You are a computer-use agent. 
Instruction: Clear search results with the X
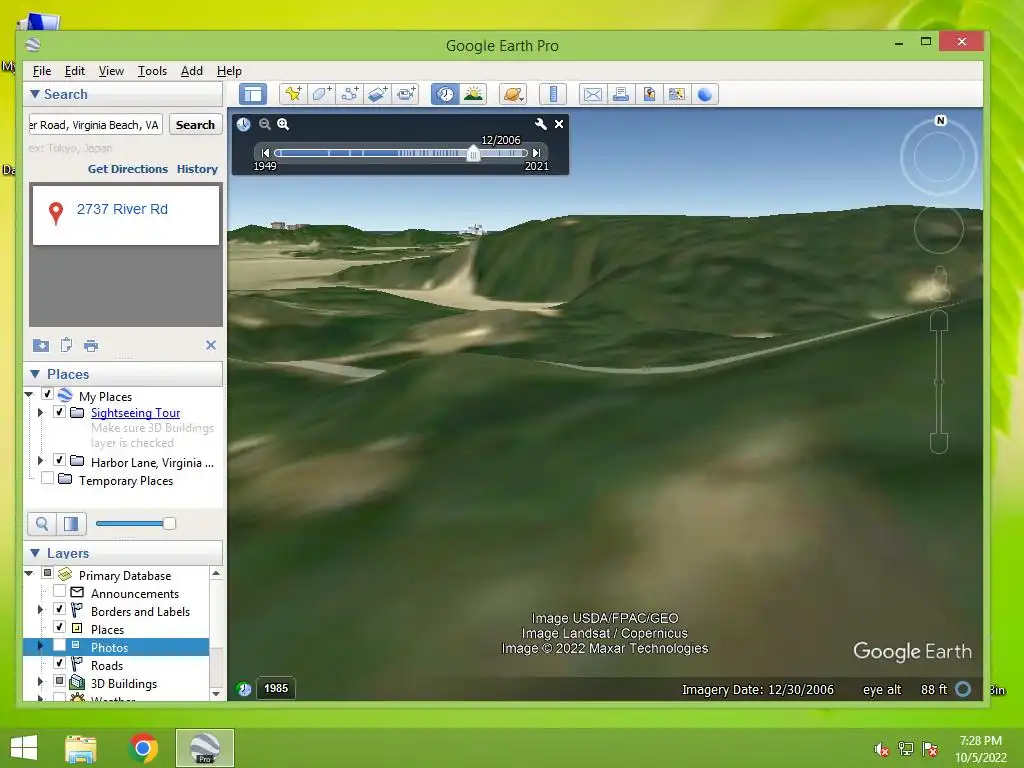click(x=211, y=345)
